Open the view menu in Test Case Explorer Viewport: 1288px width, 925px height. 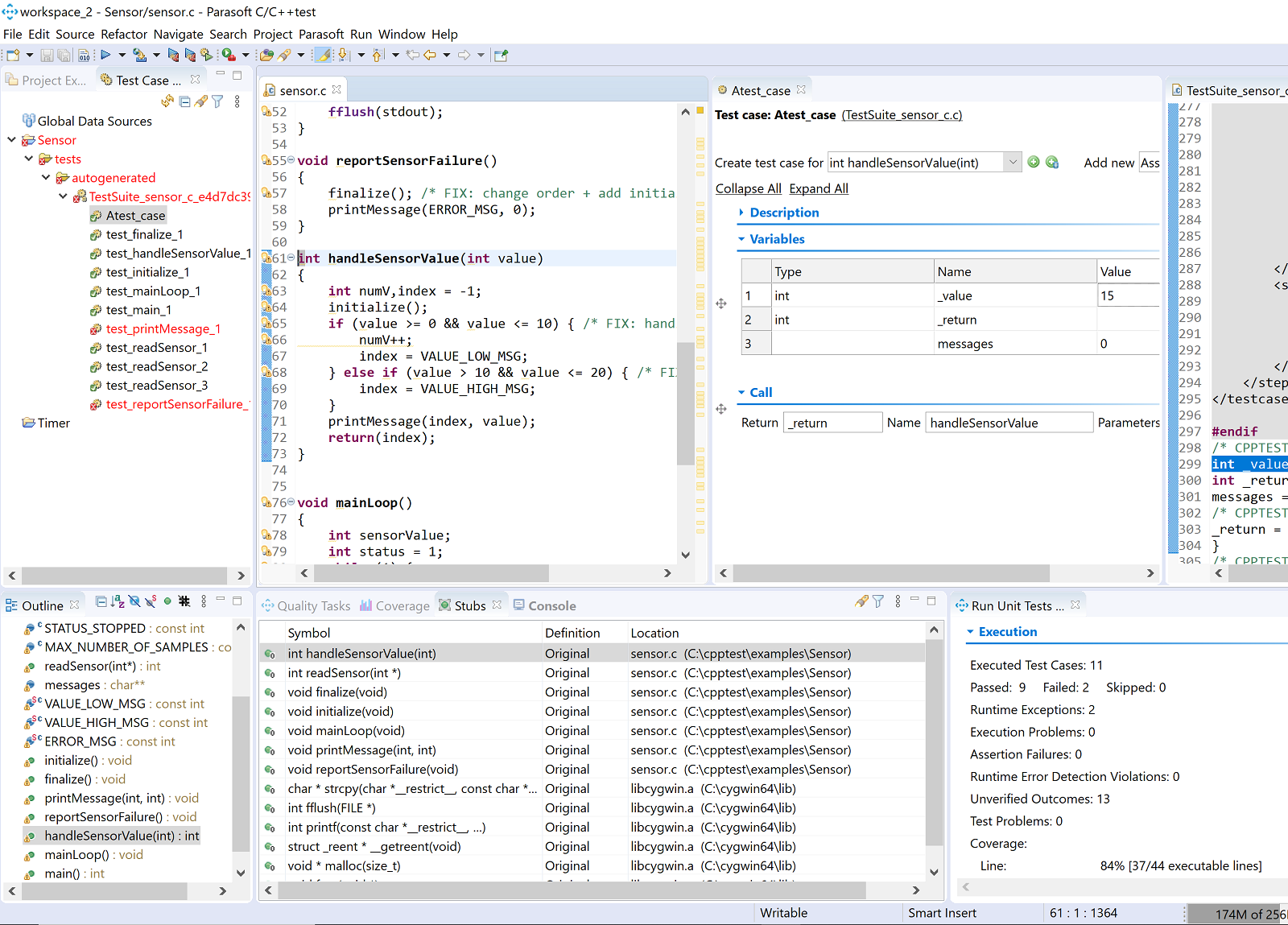[x=237, y=101]
